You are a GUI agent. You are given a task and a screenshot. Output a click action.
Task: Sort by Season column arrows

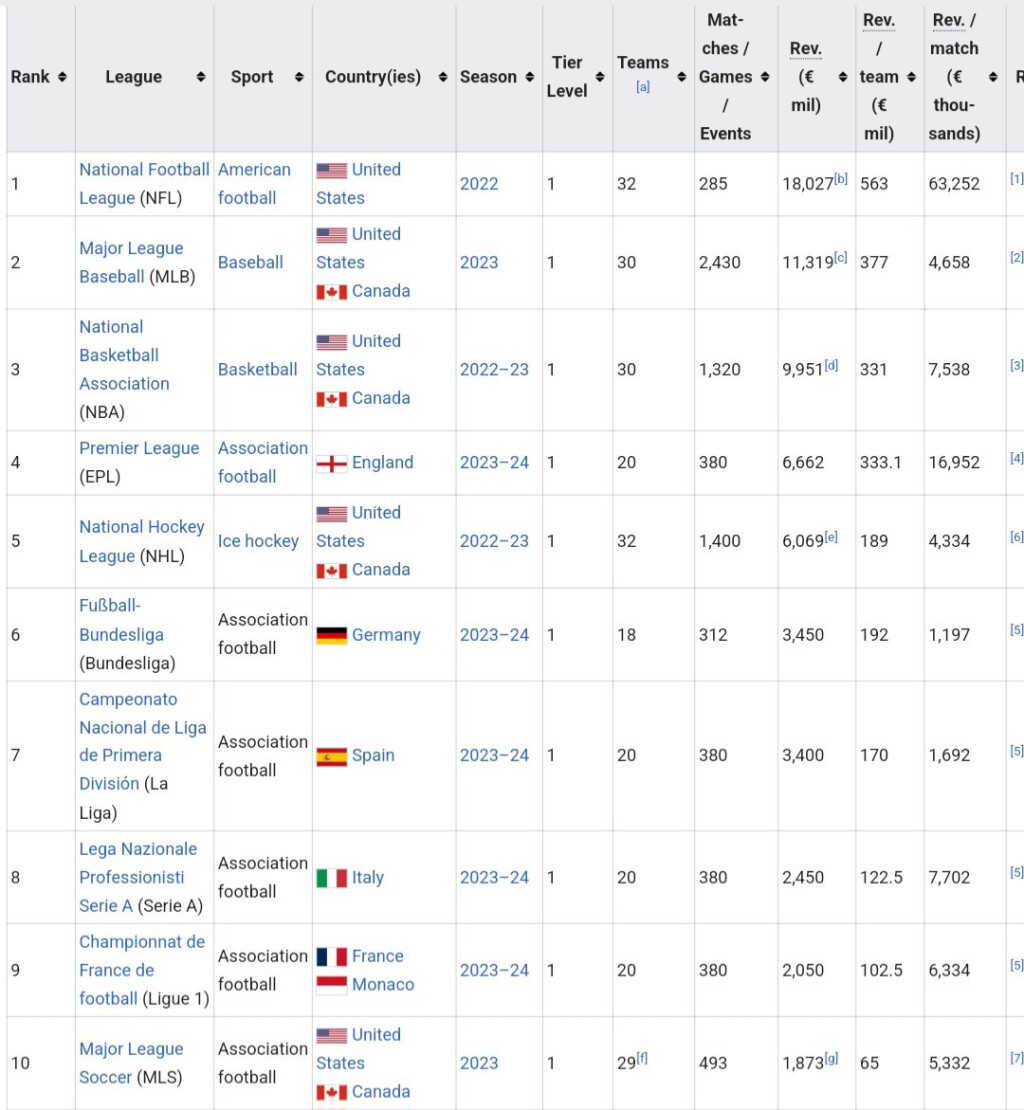(529, 76)
